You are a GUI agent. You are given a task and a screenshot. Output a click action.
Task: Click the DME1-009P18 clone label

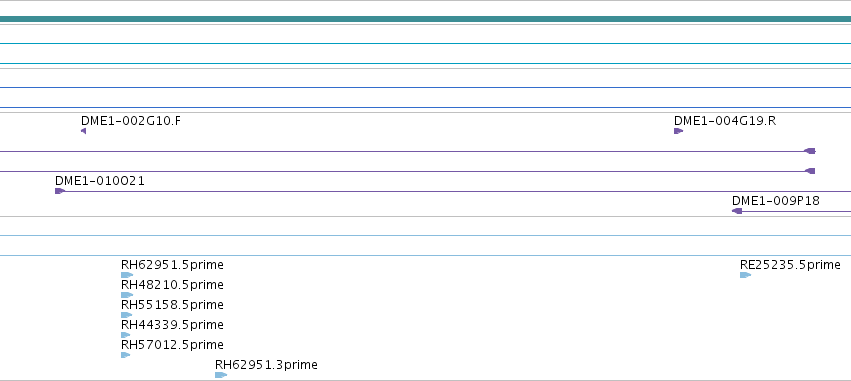coord(776,201)
